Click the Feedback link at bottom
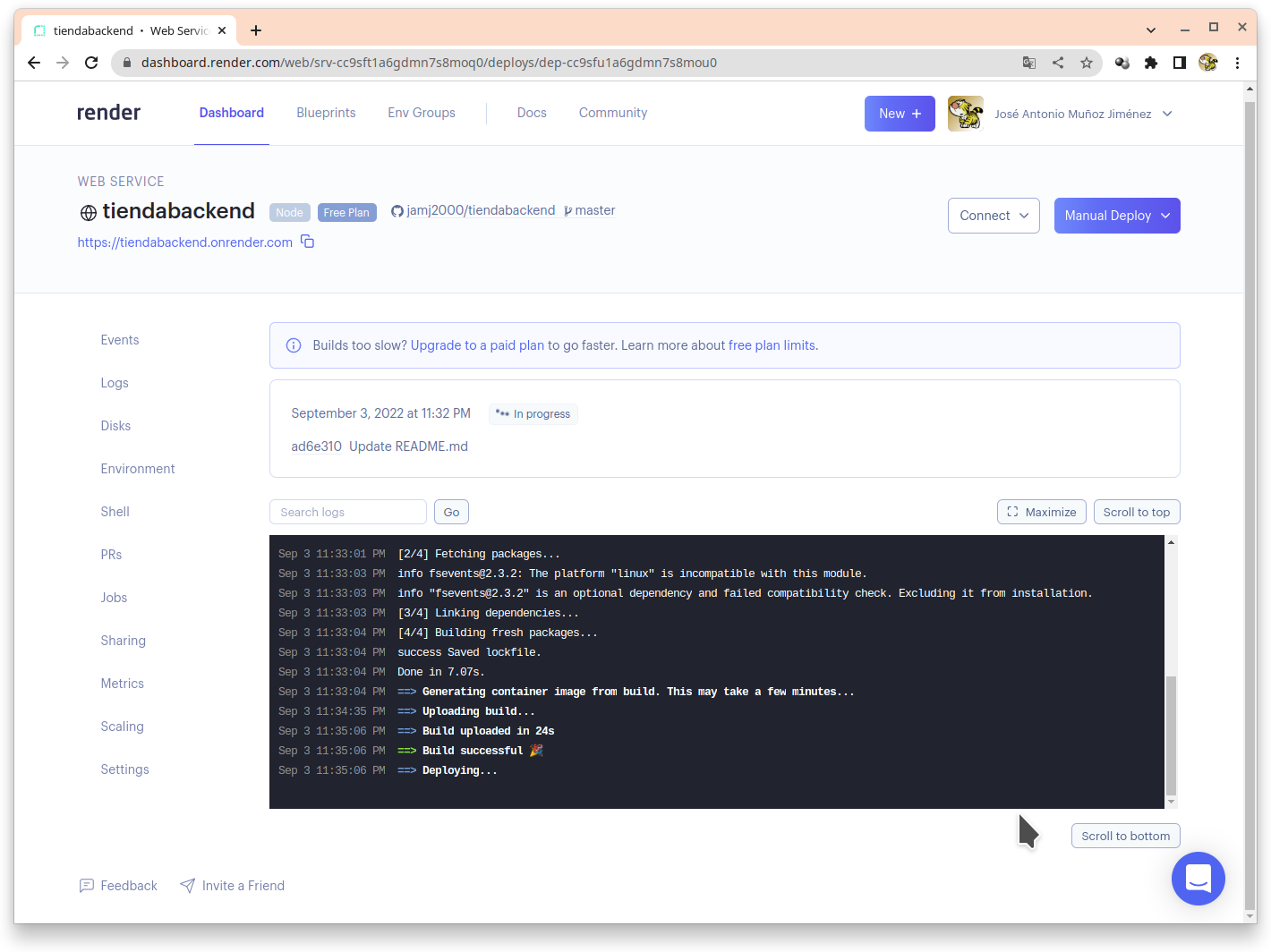The width and height of the screenshot is (1271, 952). tap(118, 886)
